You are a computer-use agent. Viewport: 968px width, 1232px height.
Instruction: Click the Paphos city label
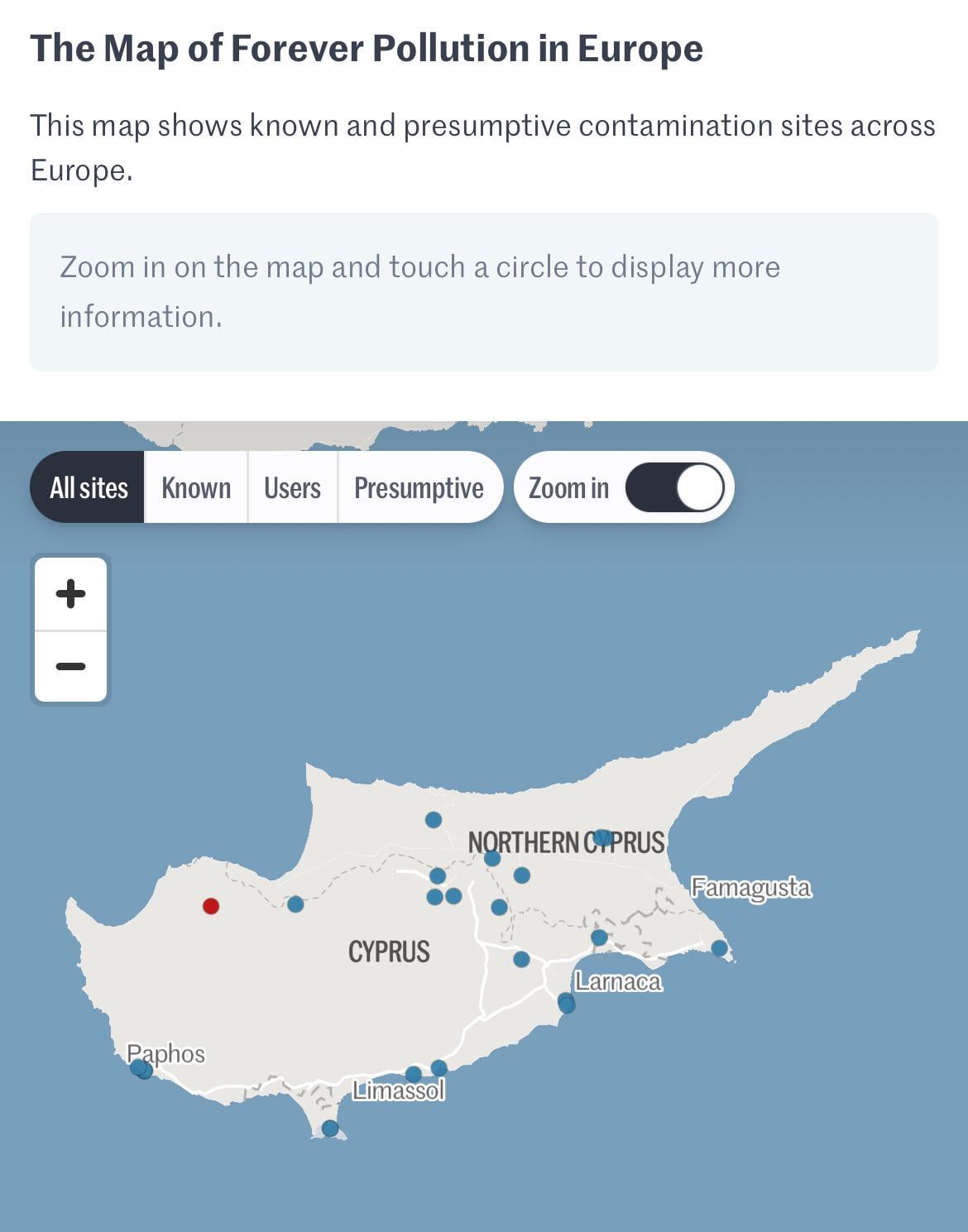(166, 1053)
